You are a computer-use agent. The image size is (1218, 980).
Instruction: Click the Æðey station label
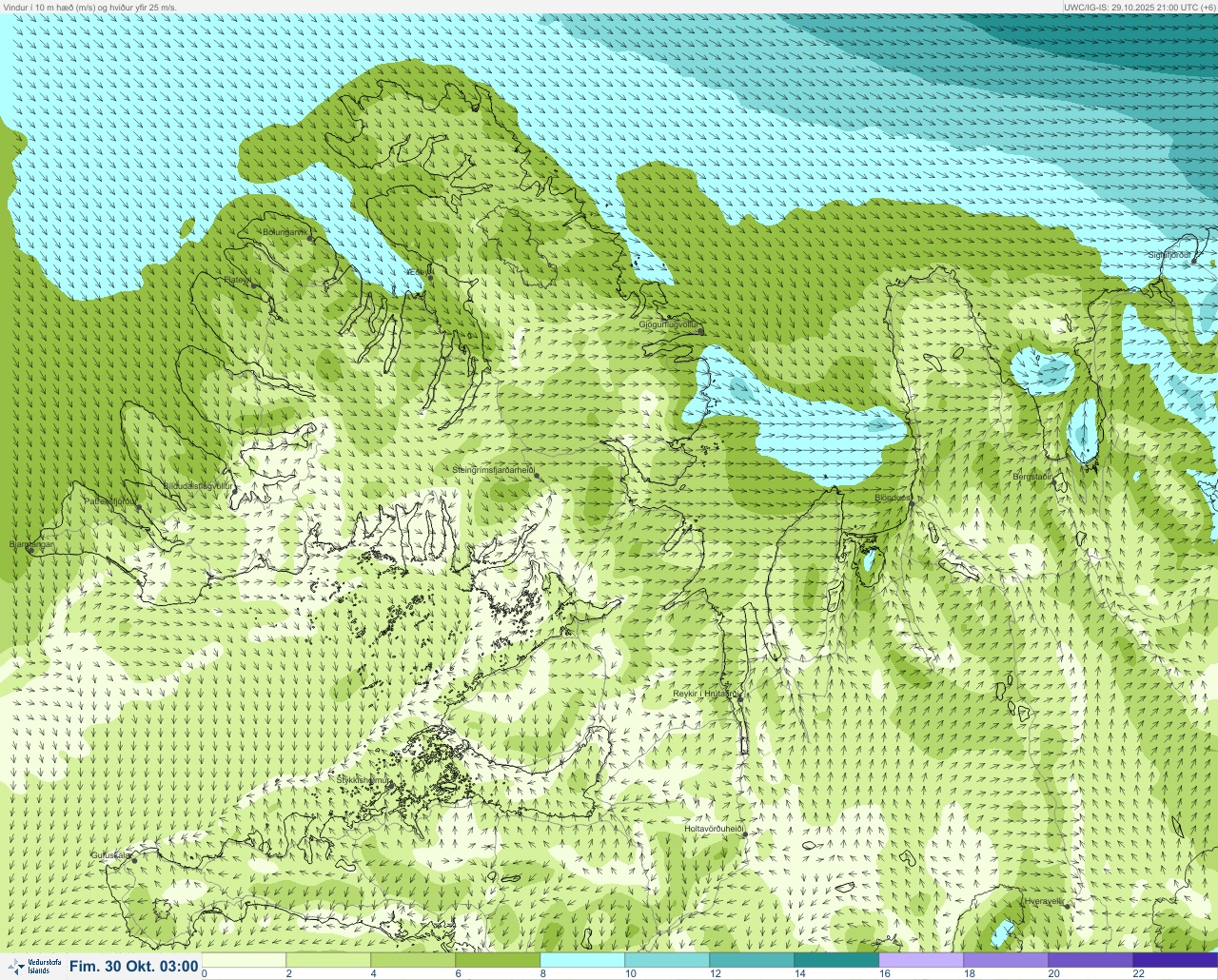tap(417, 272)
